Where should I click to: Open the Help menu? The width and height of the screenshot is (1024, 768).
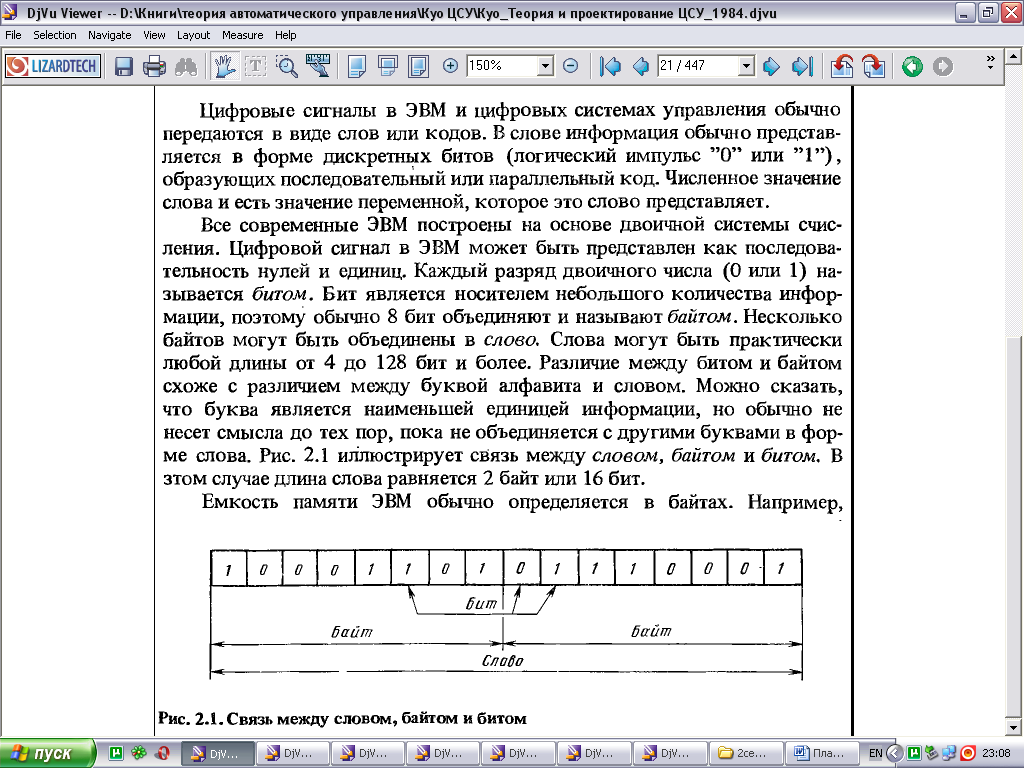pos(285,35)
